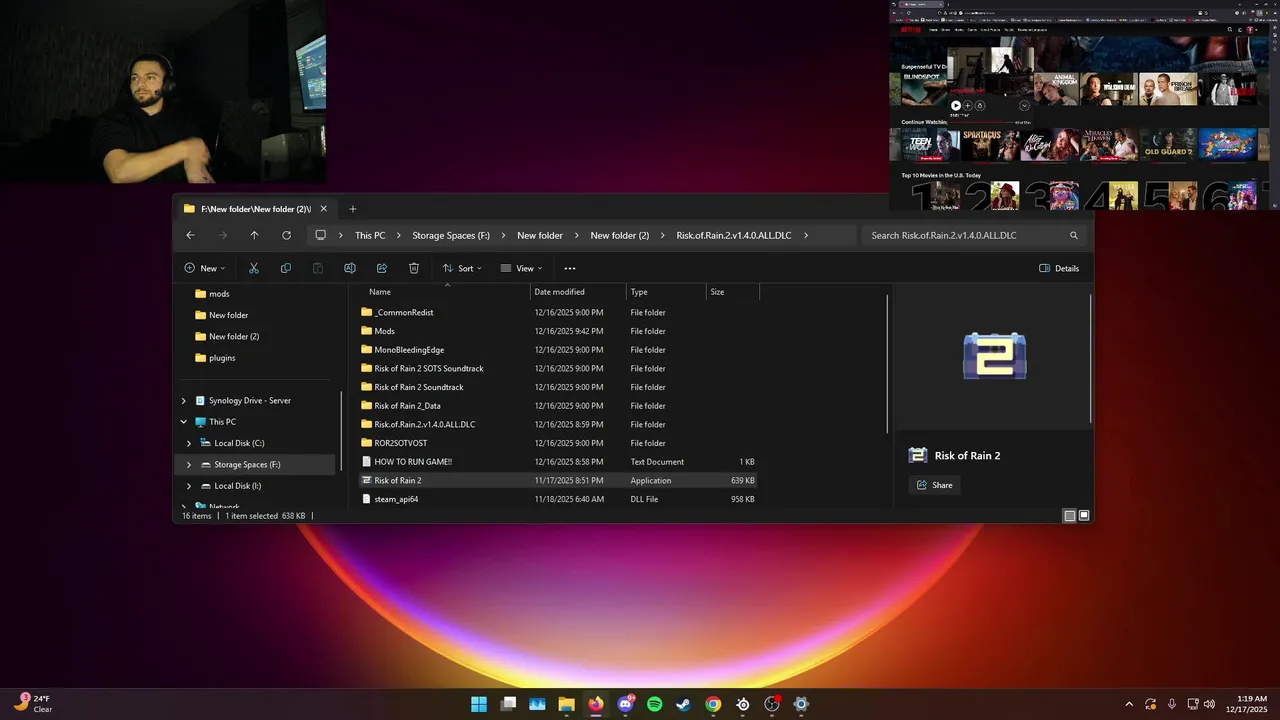This screenshot has width=1280, height=720.
Task: Click Spartacus thumbnail in Netflix Continue Watching
Action: point(992,145)
